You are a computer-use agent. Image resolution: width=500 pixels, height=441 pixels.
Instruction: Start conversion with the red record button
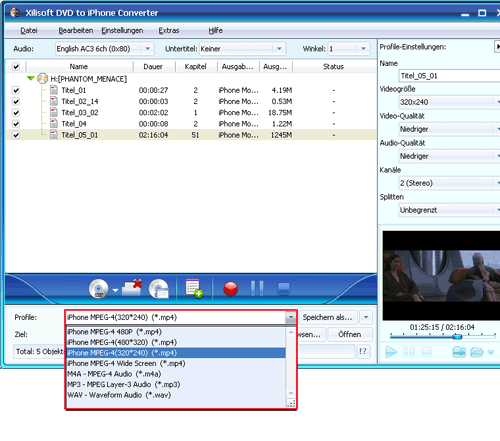coord(231,289)
